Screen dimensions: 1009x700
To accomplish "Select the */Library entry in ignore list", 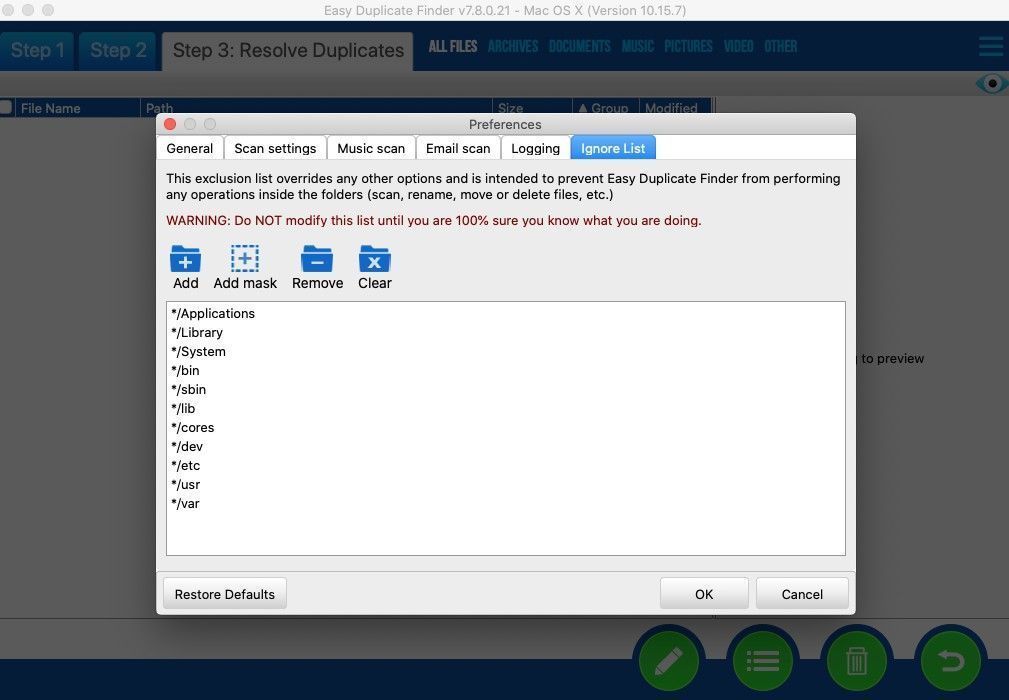I will [197, 333].
